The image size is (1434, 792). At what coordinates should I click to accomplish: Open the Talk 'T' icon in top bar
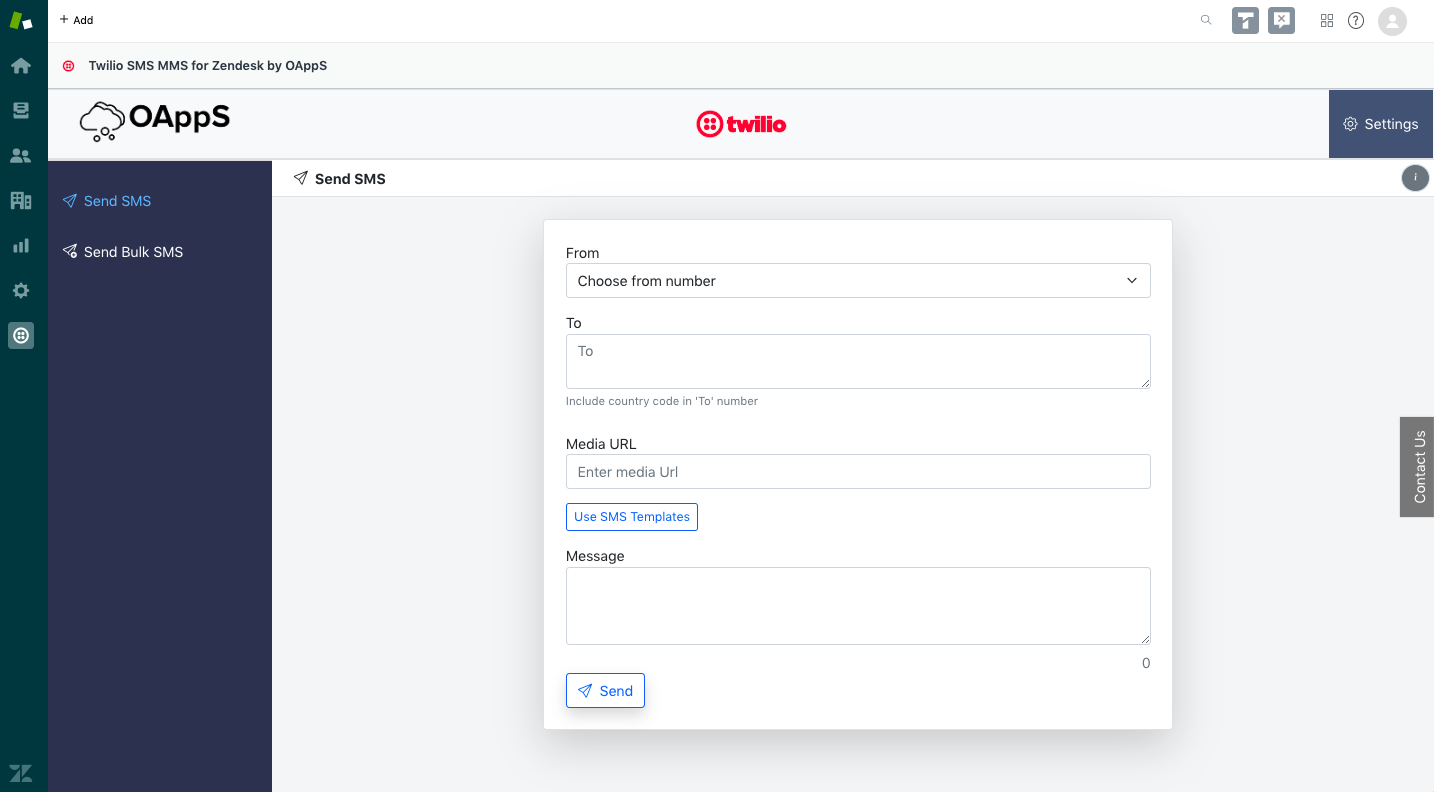click(1245, 20)
